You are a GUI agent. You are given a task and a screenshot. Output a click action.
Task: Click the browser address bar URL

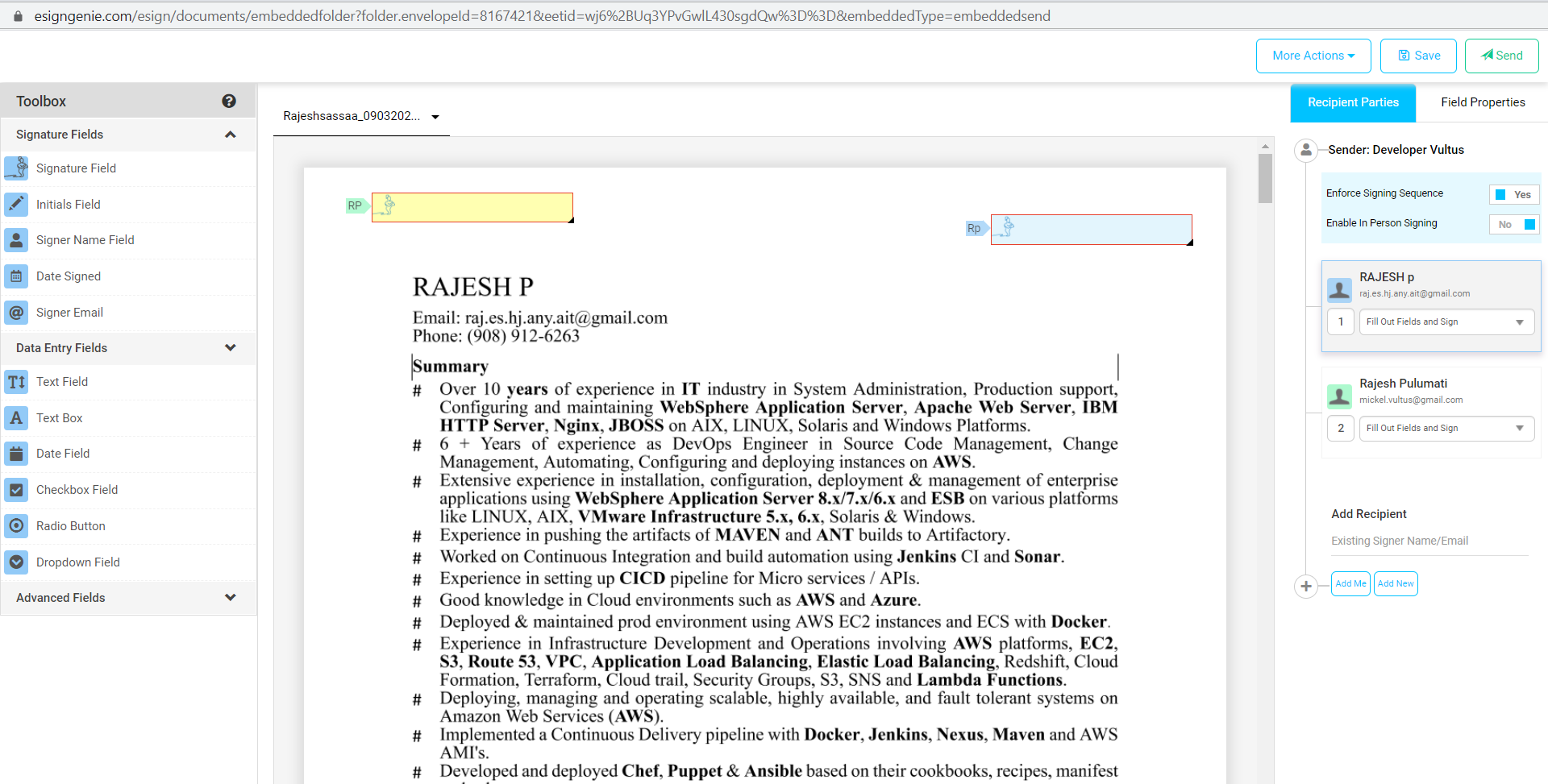pos(542,16)
